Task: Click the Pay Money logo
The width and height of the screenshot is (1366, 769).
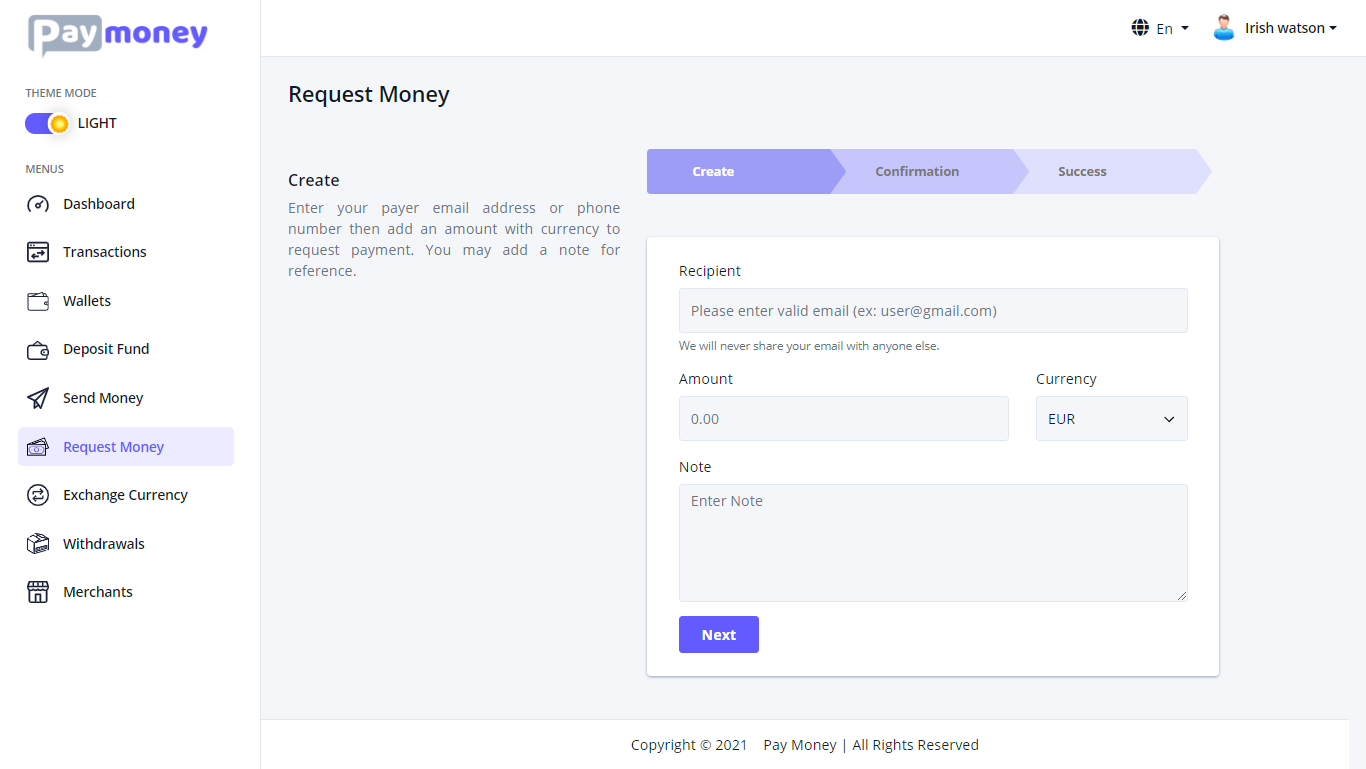Action: (x=116, y=35)
